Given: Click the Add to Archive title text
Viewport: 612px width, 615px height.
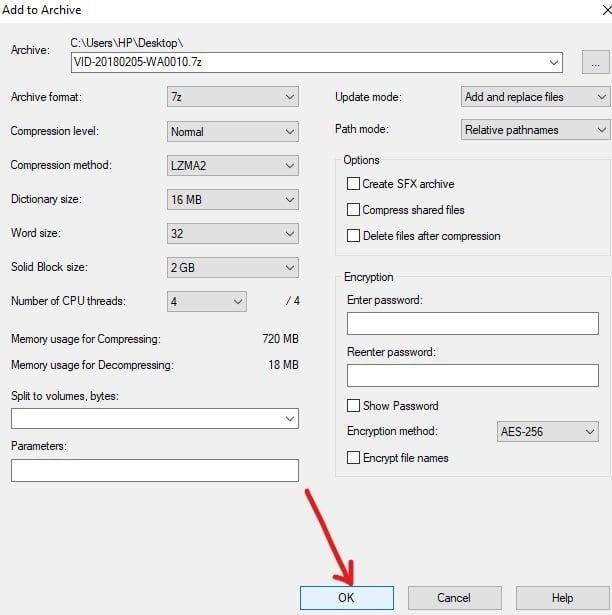Looking at the screenshot, I should click(42, 10).
